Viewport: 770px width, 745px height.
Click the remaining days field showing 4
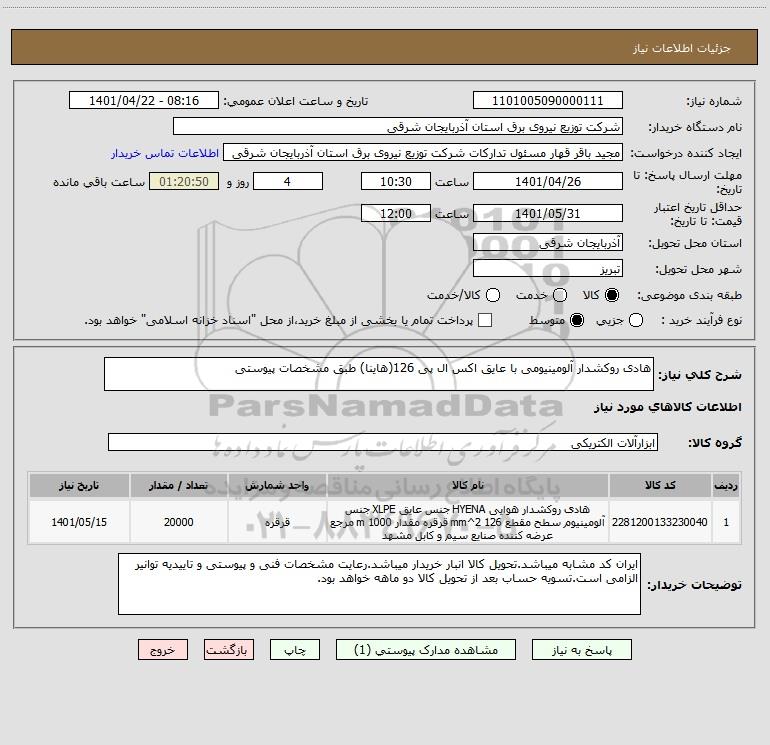288,181
